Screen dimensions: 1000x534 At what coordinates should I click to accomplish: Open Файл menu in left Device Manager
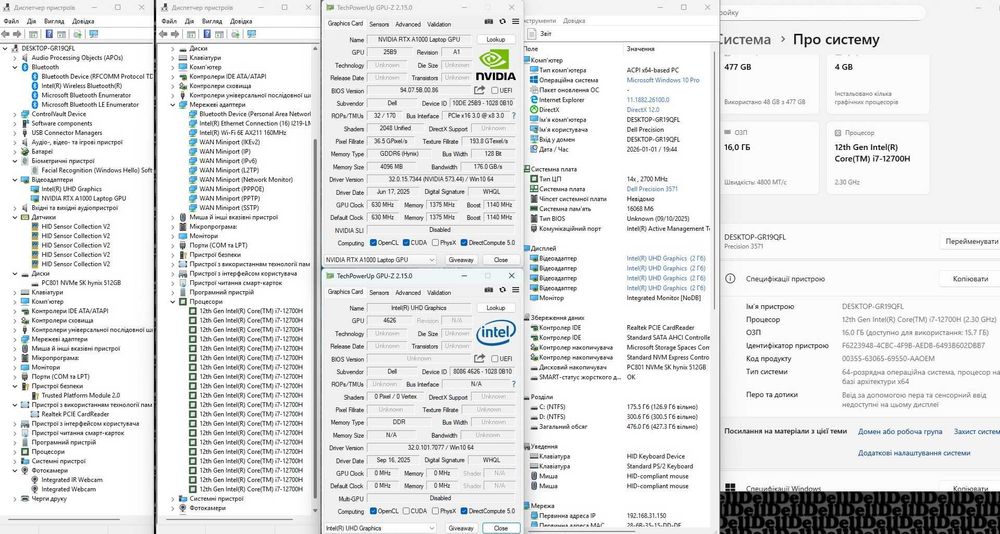pos(10,21)
